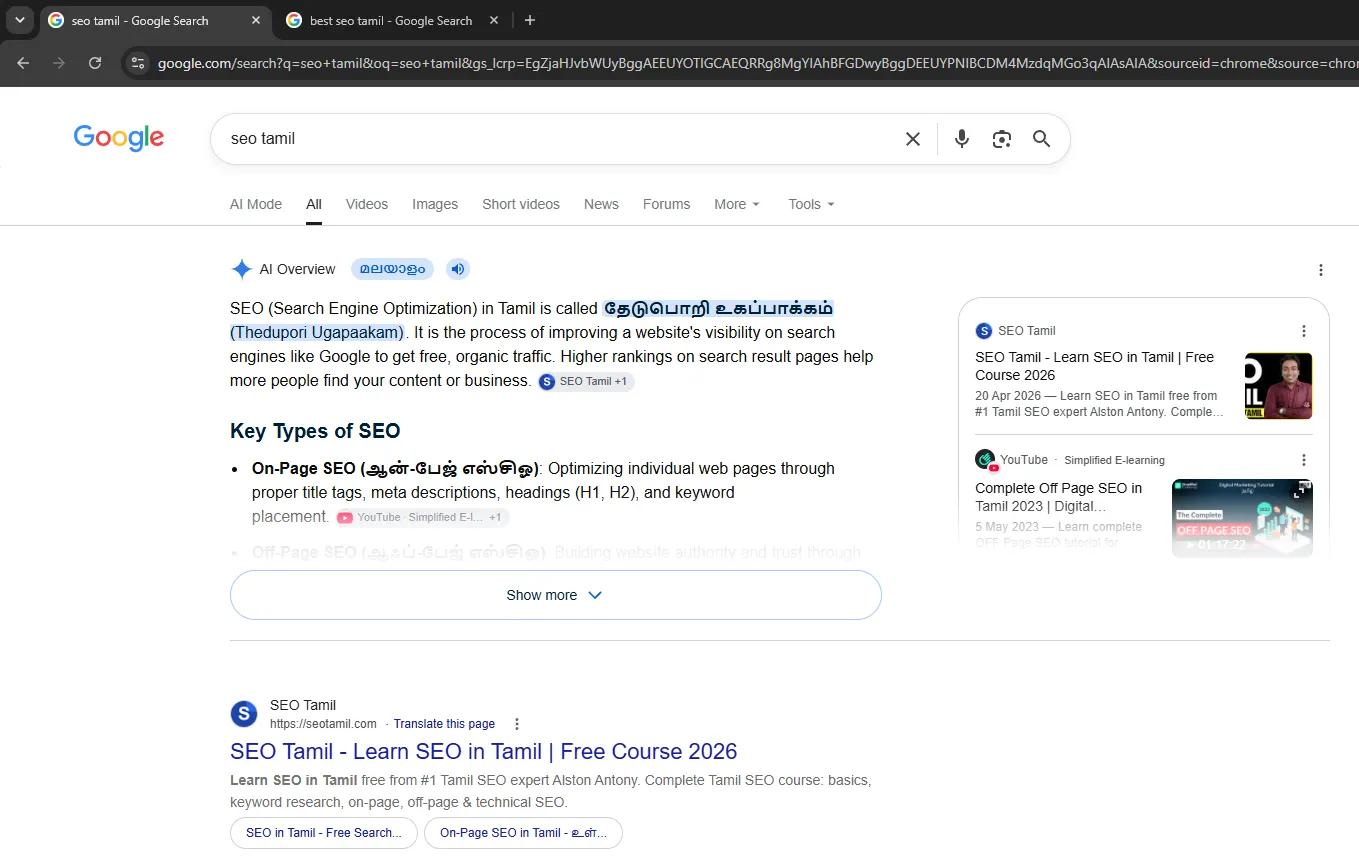Click 'On-Page SEO' bullet label

click(x=395, y=468)
